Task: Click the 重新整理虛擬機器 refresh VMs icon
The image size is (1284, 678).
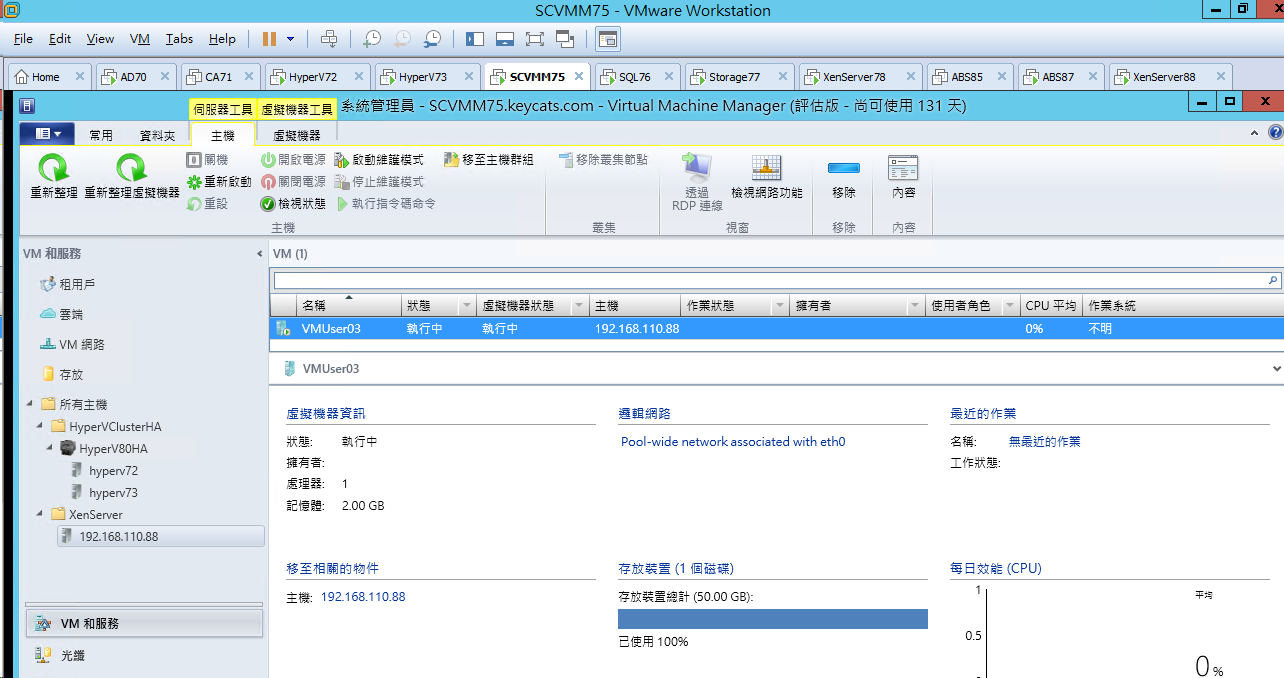Action: point(132,167)
